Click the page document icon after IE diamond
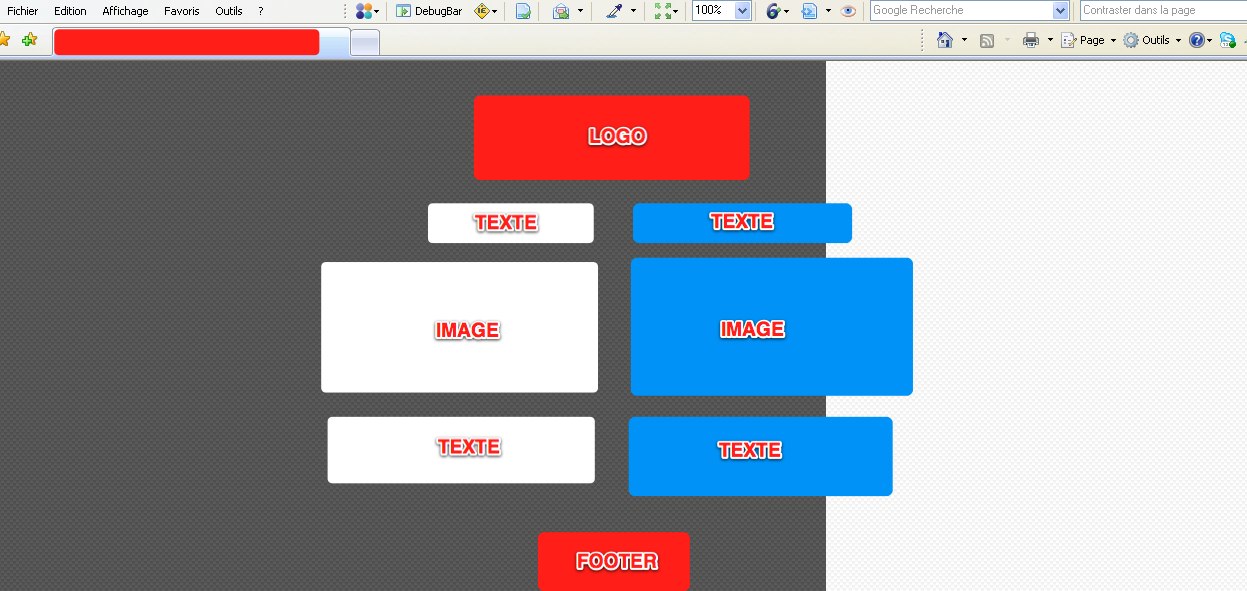The width and height of the screenshot is (1247, 591). click(523, 11)
